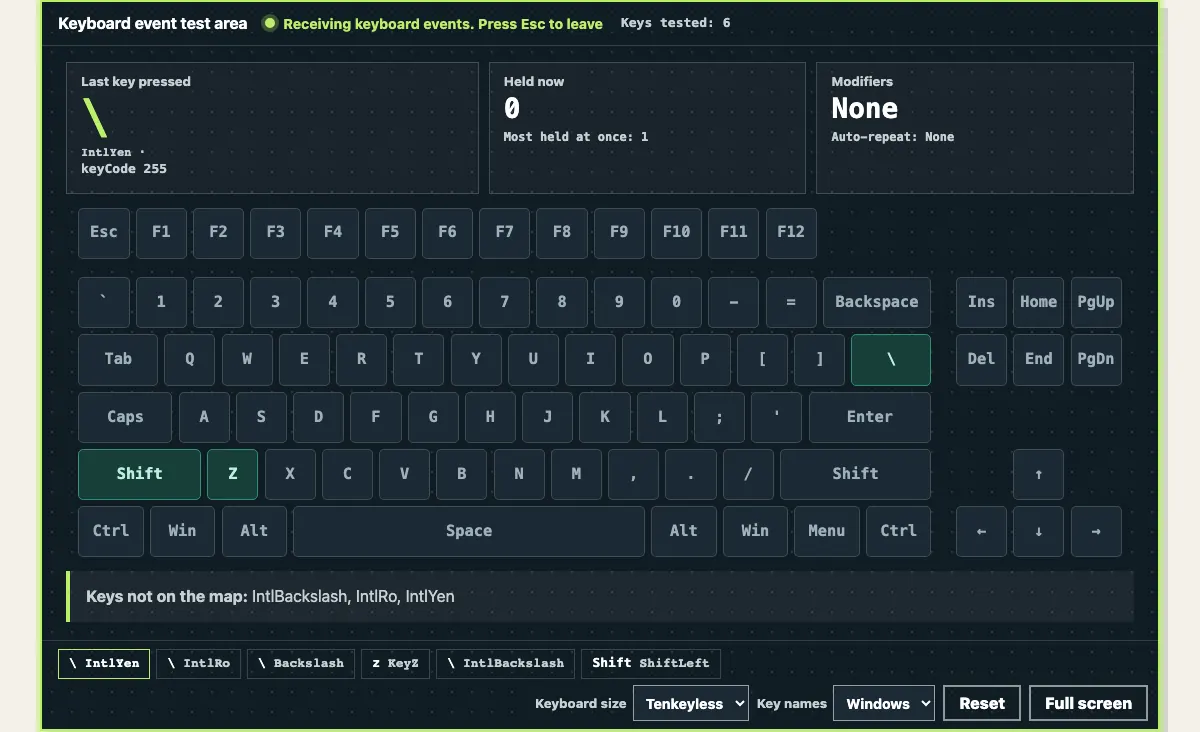
Task: Click the down arrow key
Action: [1038, 531]
